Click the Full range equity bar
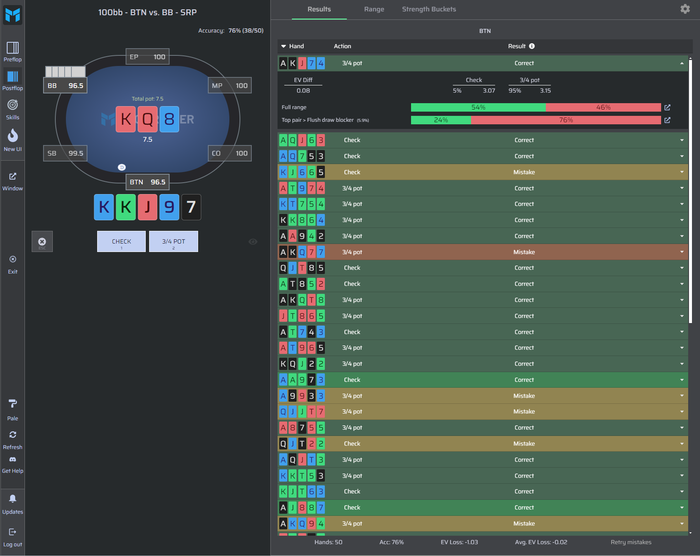 [x=536, y=107]
